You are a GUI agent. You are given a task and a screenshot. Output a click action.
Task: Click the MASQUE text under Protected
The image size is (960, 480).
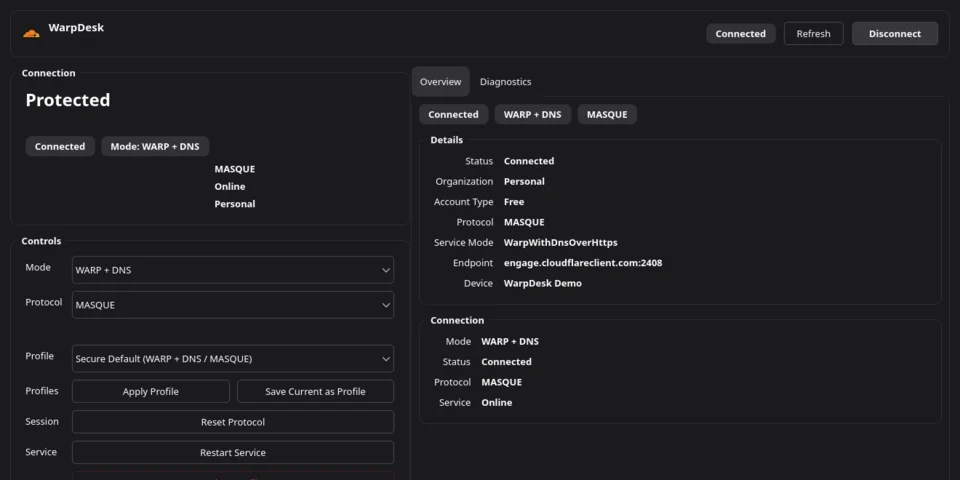pyautogui.click(x=234, y=169)
